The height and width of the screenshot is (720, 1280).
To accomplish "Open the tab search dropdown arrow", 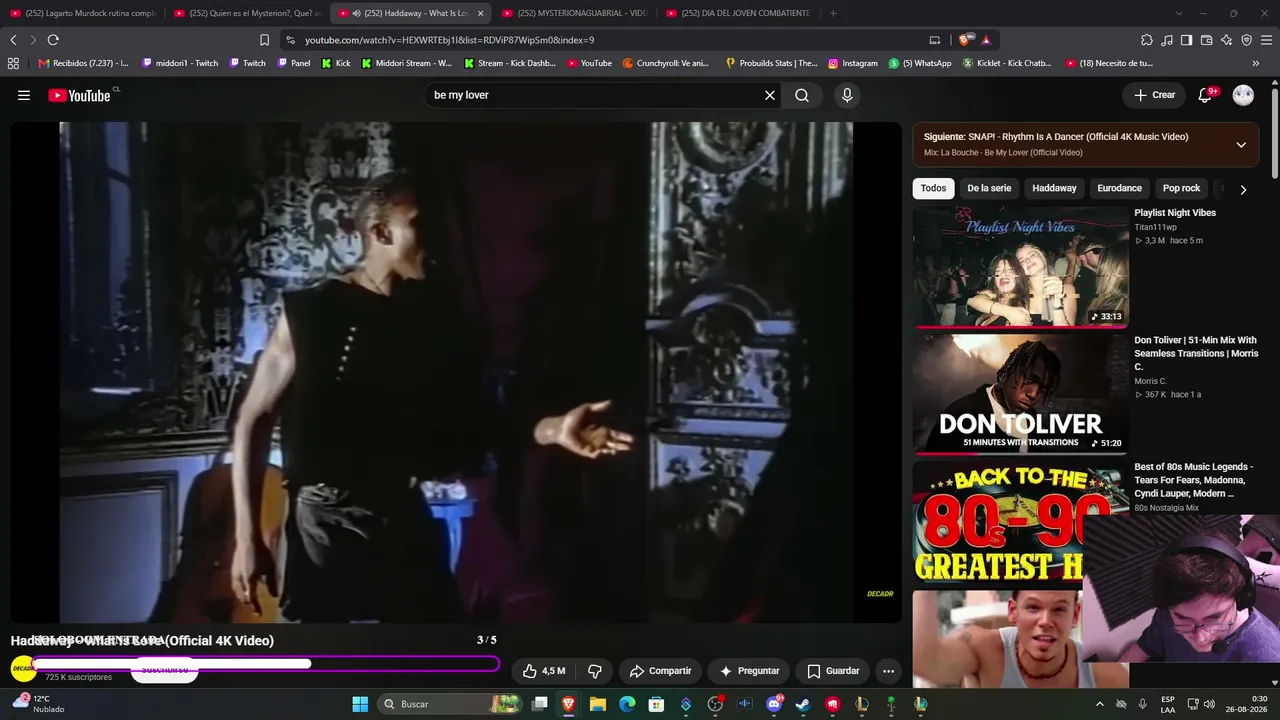I will pyautogui.click(x=1179, y=13).
